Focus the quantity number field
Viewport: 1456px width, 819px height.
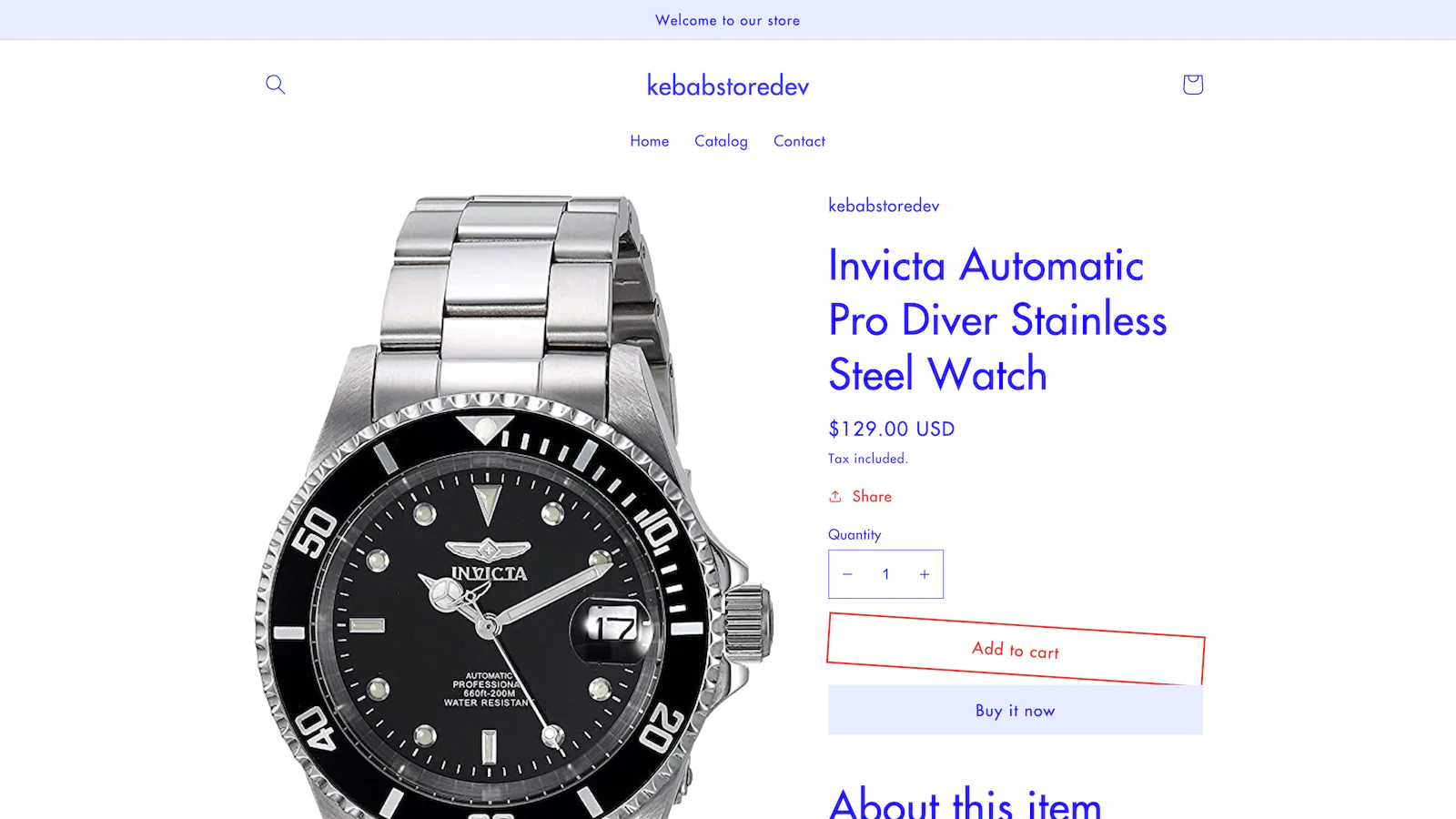(x=885, y=574)
